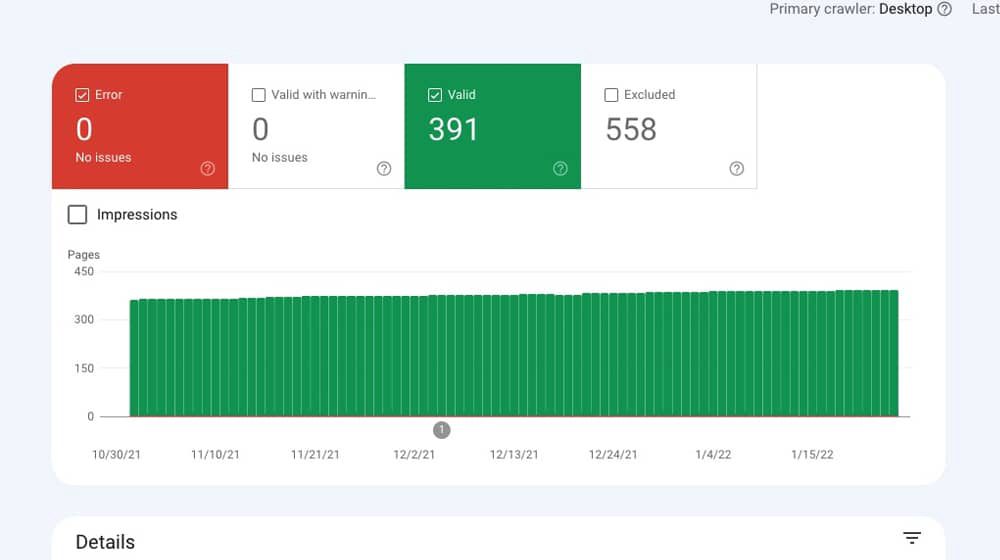1000x560 pixels.
Task: Uncheck the Error checkbox
Action: (x=82, y=95)
